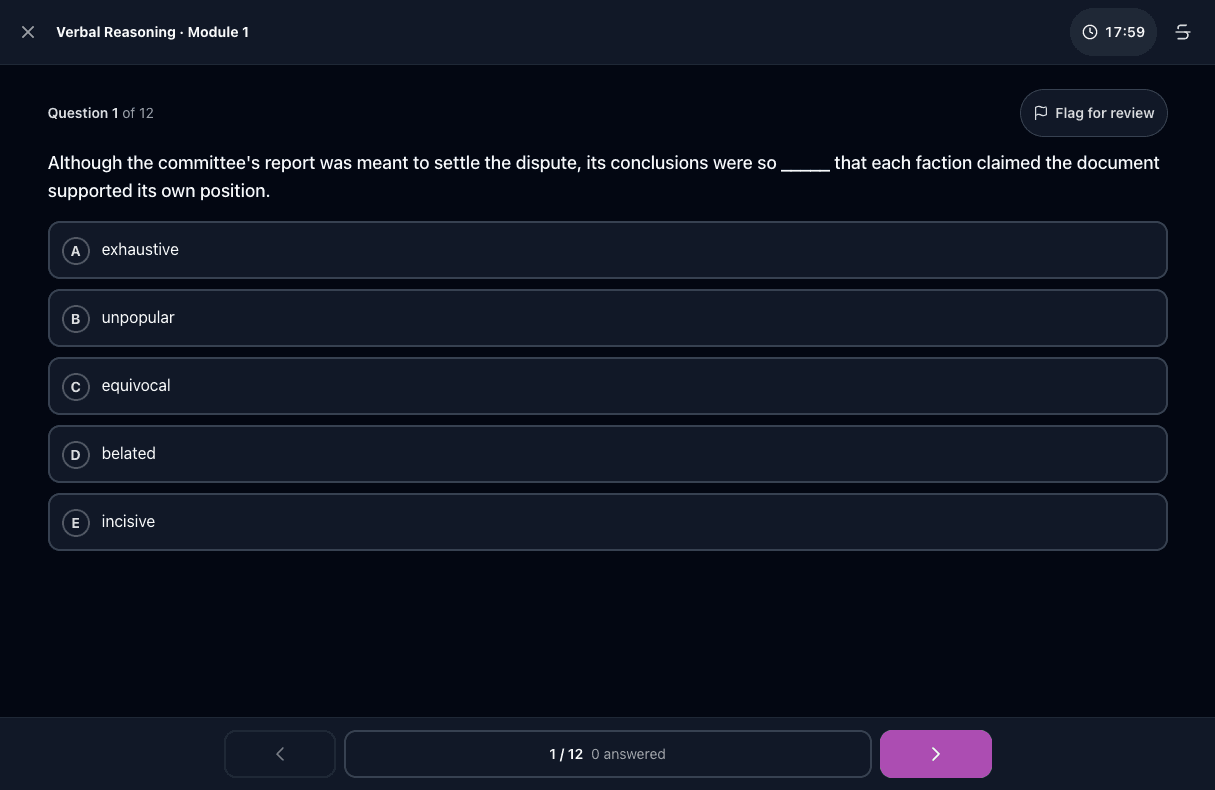Select answer A exhaustive
1215x790 pixels.
tap(608, 250)
